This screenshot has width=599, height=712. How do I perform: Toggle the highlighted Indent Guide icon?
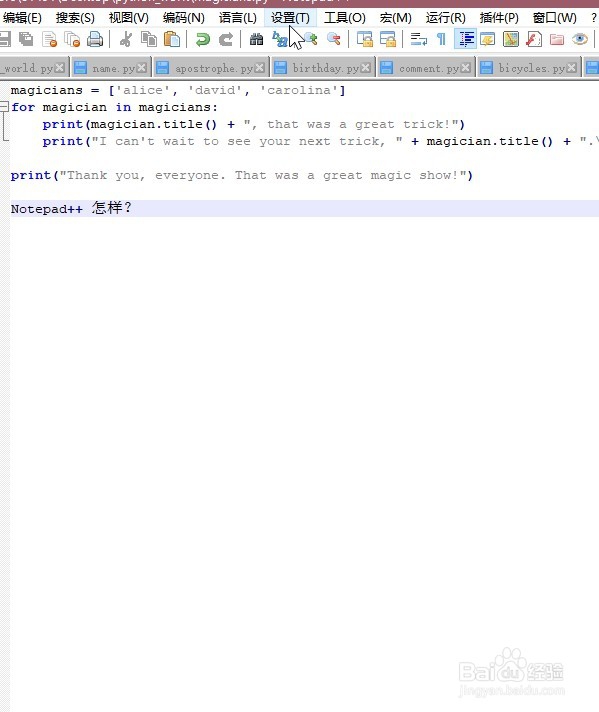coord(465,39)
